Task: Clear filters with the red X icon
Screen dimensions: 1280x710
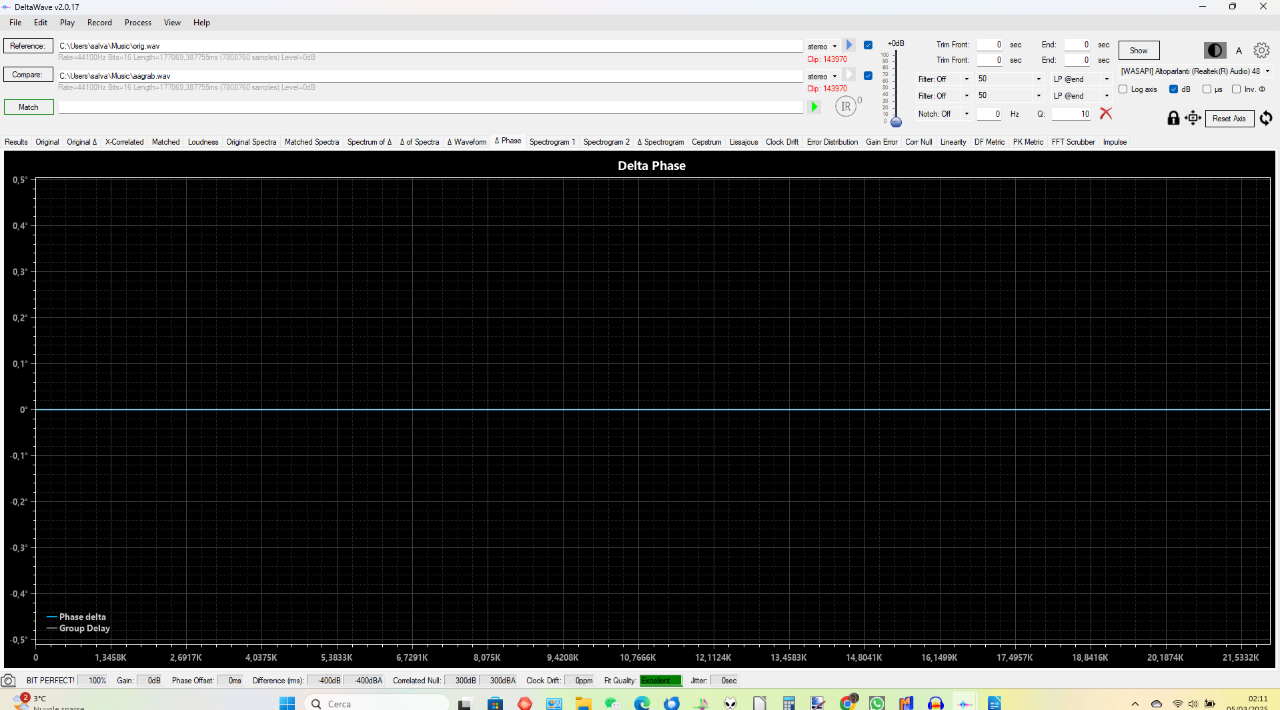Action: click(1106, 113)
